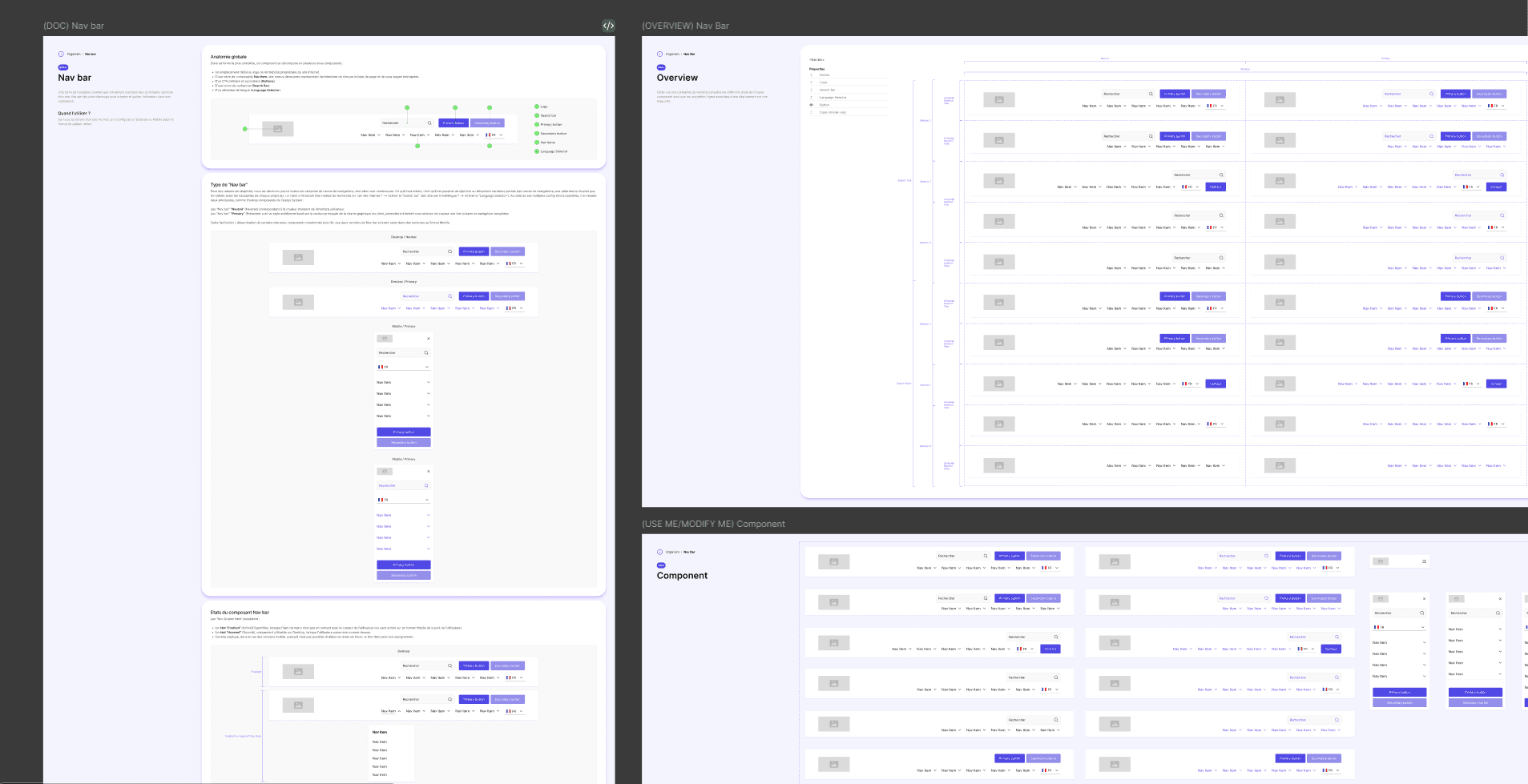Viewport: 1528px width, 784px height.
Task: Expand a Nav Item dropdown in the Desktop/Neutral variant
Action: click(x=399, y=263)
